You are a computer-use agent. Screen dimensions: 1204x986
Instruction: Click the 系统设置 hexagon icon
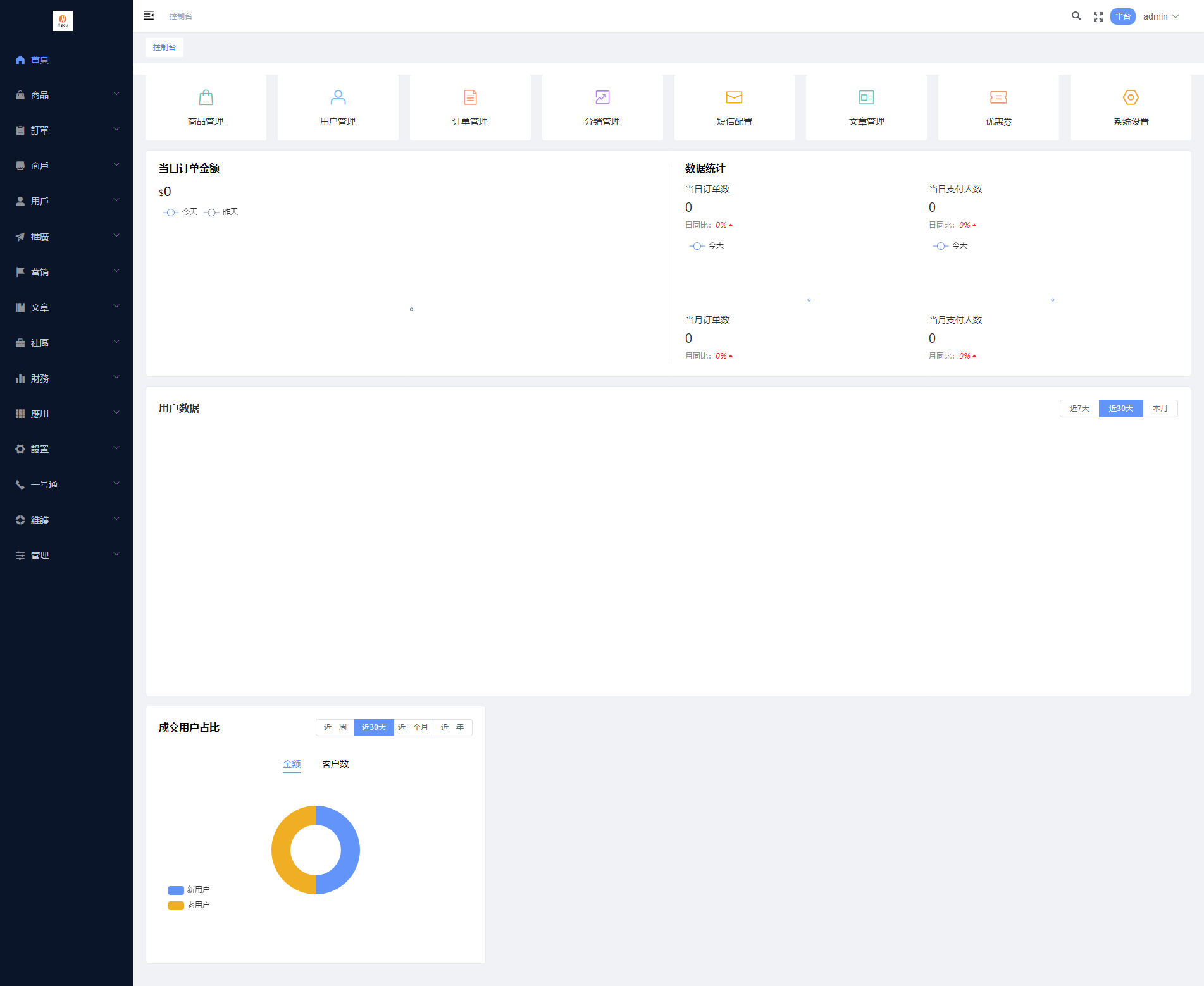point(1131,97)
